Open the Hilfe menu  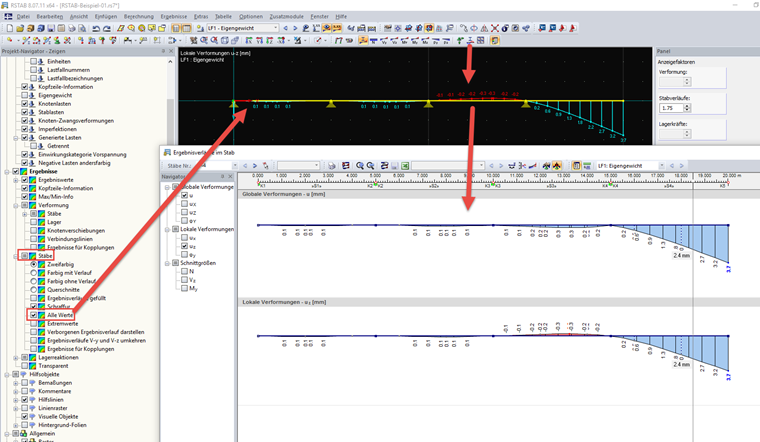pyautogui.click(x=341, y=16)
